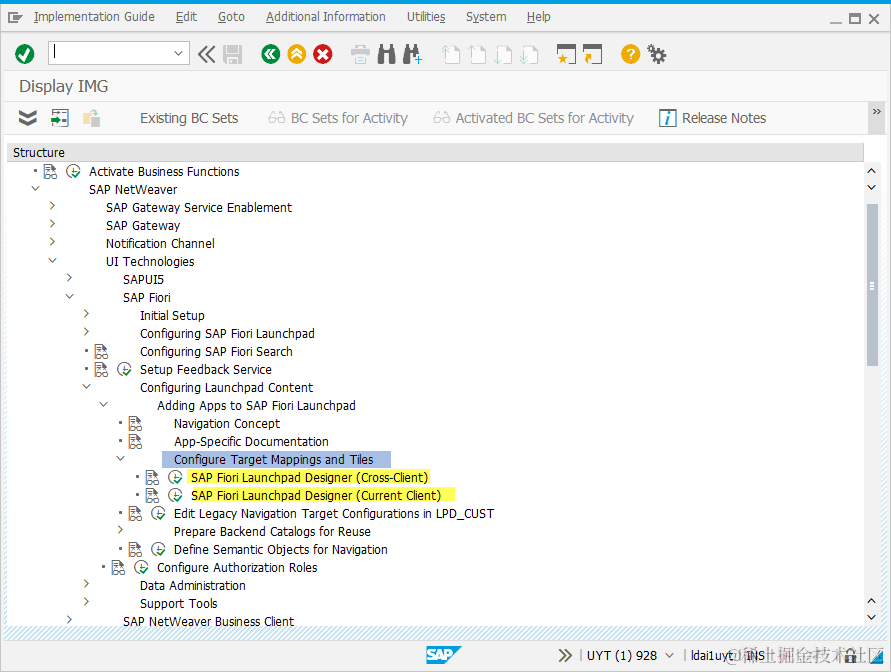This screenshot has width=891, height=672.
Task: Click the green Enter checkmark icon
Action: pos(24,54)
